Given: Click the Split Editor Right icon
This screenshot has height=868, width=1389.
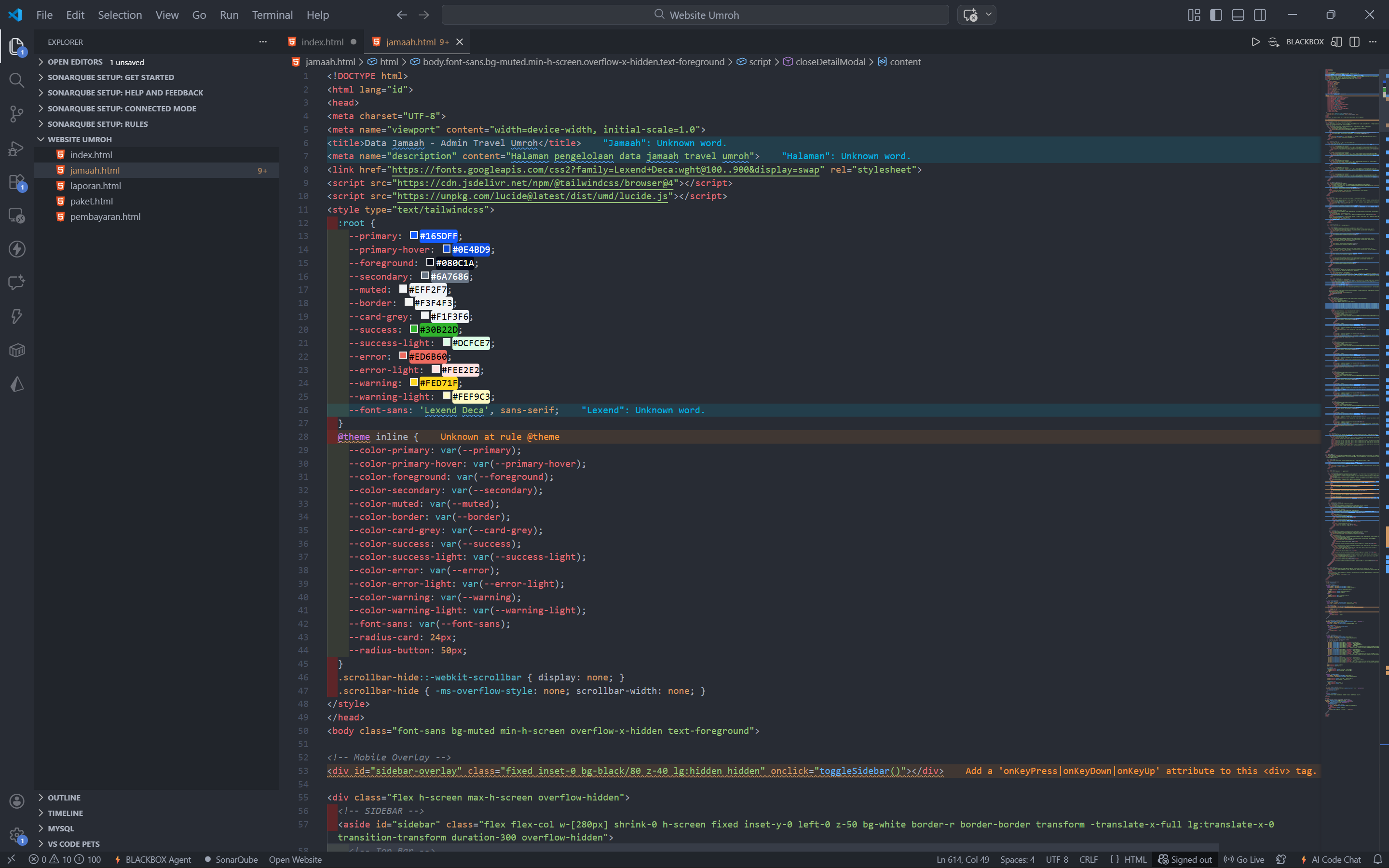Looking at the screenshot, I should [x=1354, y=42].
